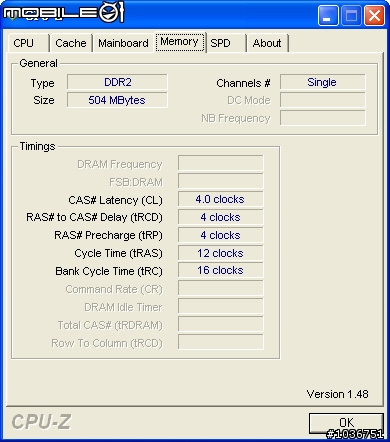Select the 16 clocks tRC value
The height and width of the screenshot is (442, 390).
[221, 270]
